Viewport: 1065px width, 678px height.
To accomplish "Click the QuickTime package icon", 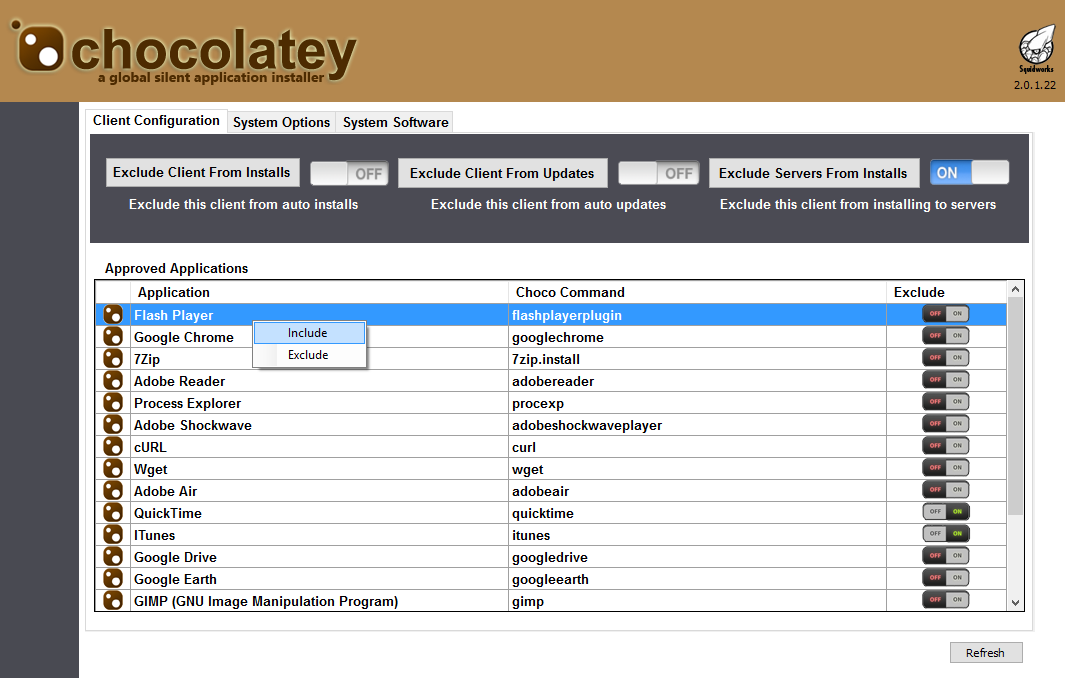I will click(x=113, y=512).
